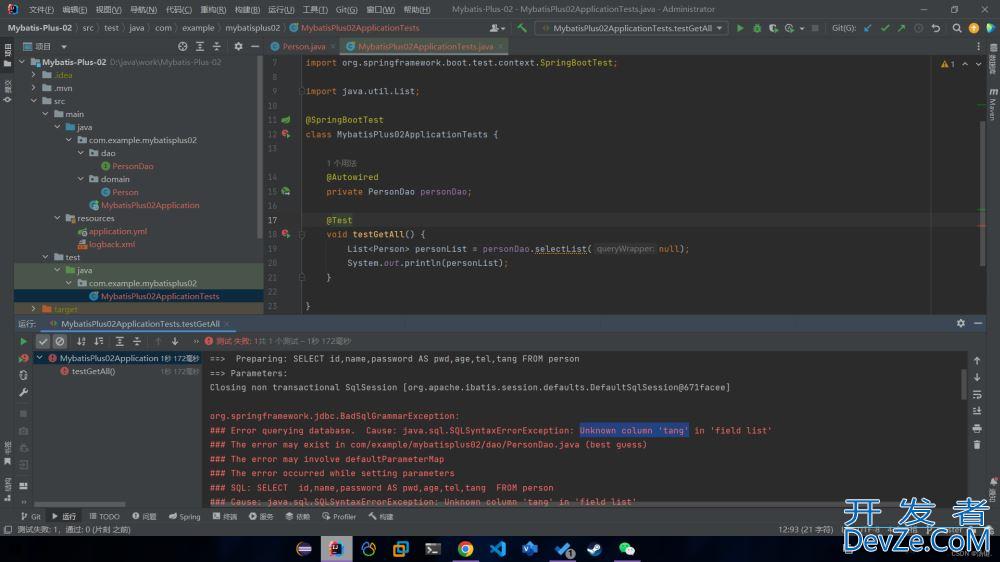Select PersonDao in project tree

[133, 166]
